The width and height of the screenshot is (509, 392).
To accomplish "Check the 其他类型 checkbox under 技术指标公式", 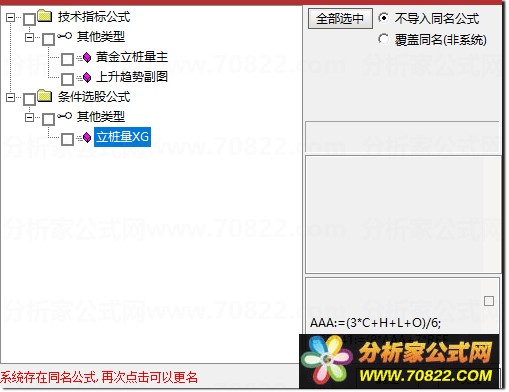I will point(49,39).
